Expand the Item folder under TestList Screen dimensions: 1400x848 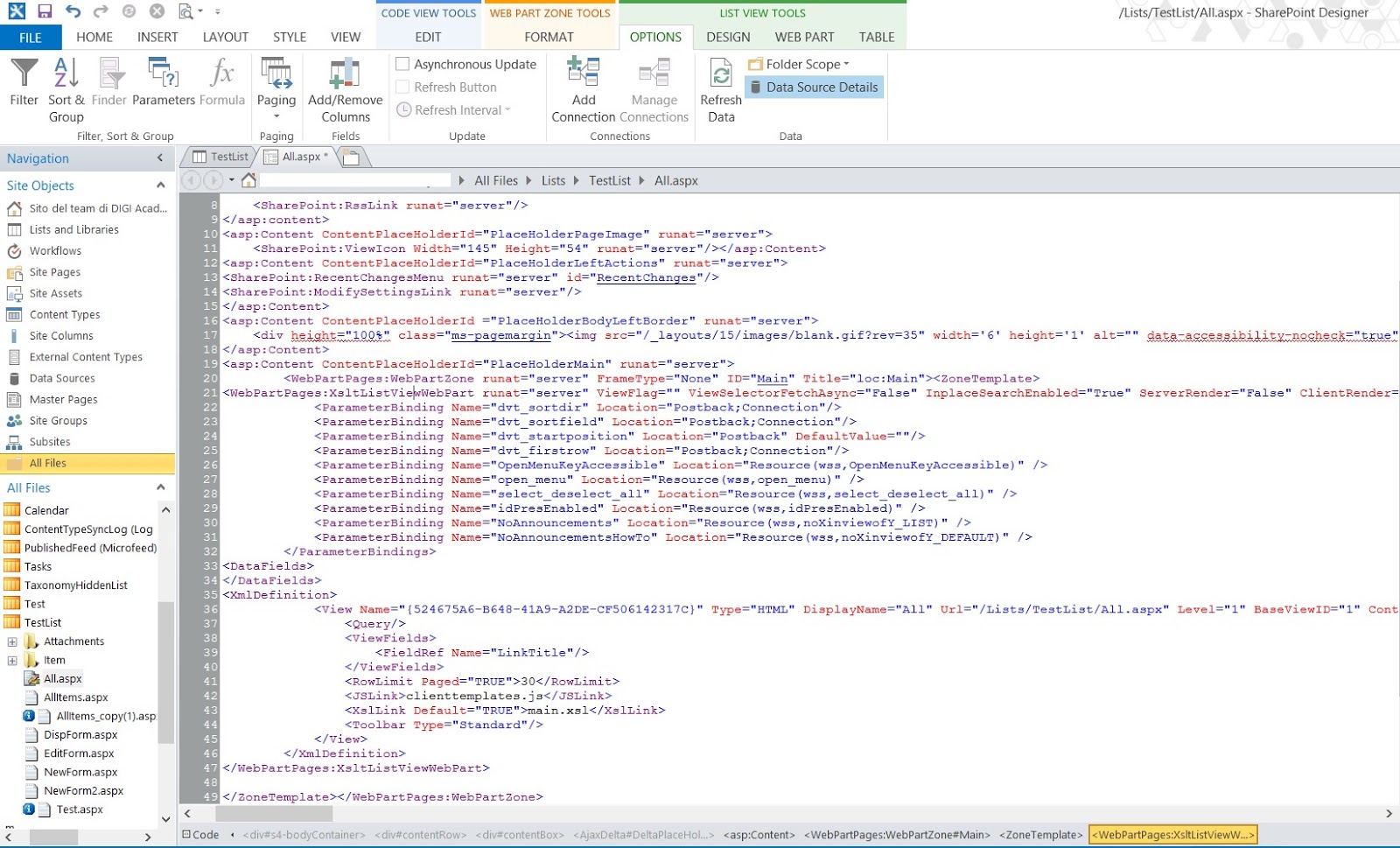14,659
